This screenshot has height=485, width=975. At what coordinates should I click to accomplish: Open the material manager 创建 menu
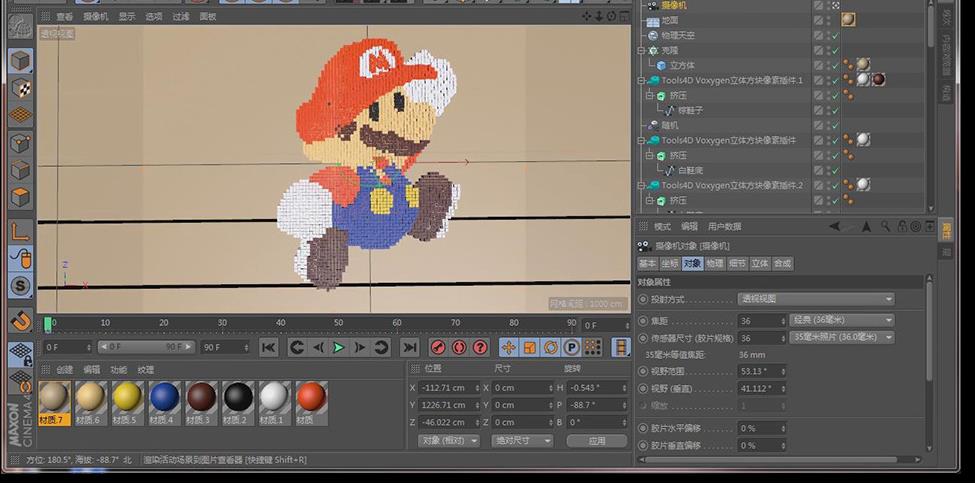pos(65,369)
